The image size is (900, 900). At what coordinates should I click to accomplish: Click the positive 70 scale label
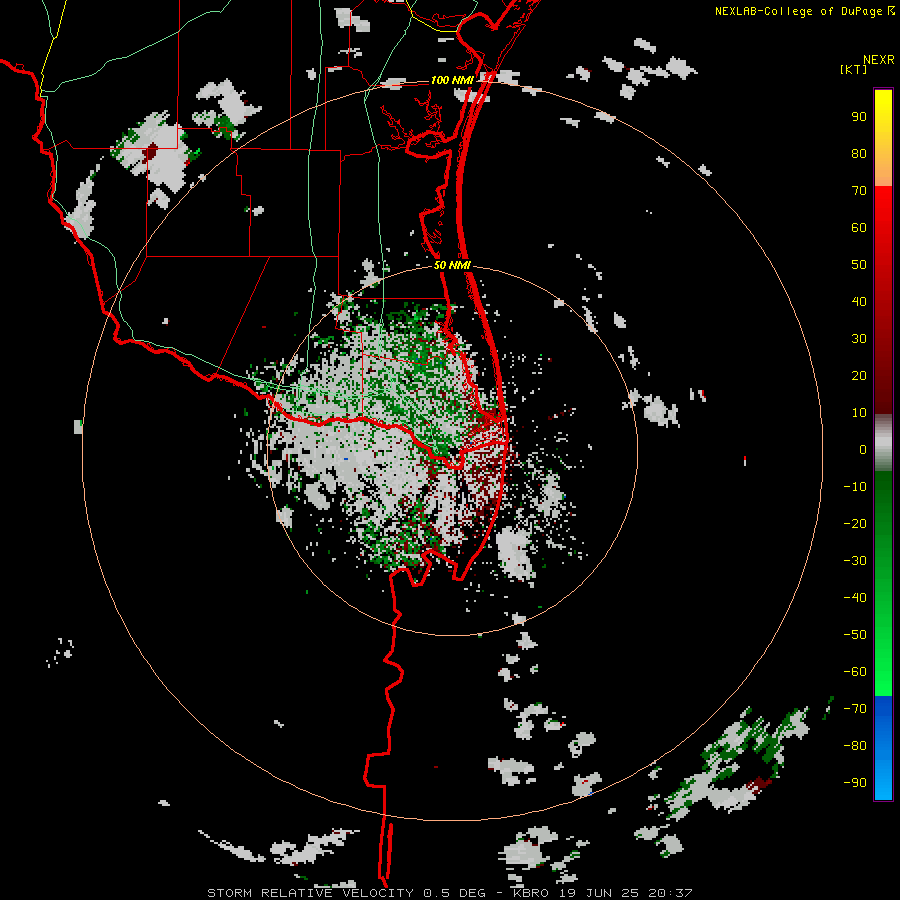point(859,191)
